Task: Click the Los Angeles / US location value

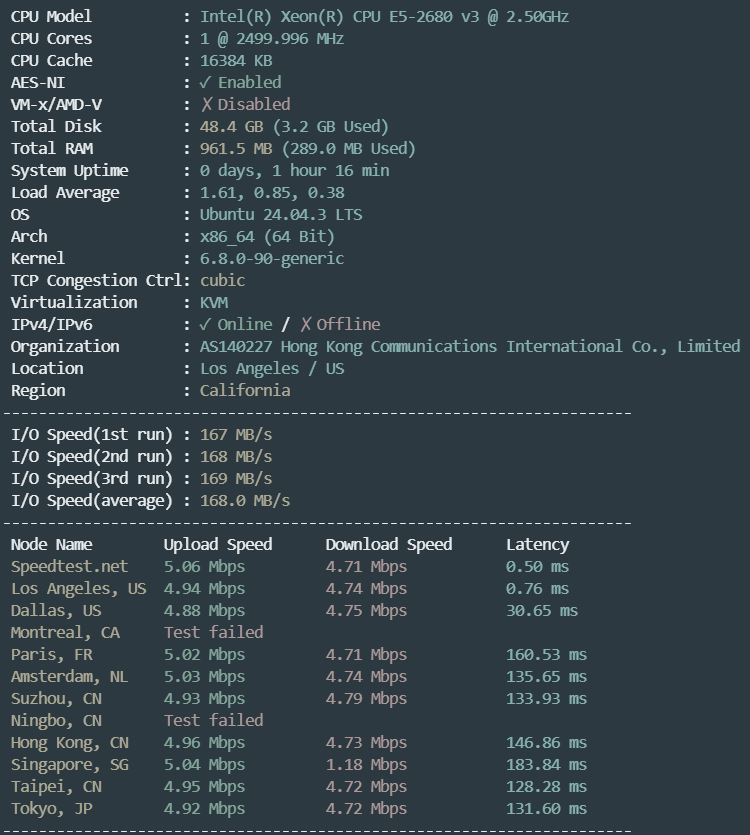Action: click(x=272, y=369)
